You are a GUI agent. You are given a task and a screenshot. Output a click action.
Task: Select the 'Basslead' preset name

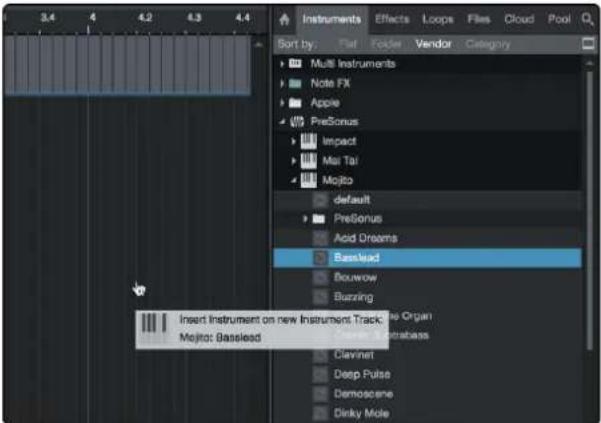point(356,257)
